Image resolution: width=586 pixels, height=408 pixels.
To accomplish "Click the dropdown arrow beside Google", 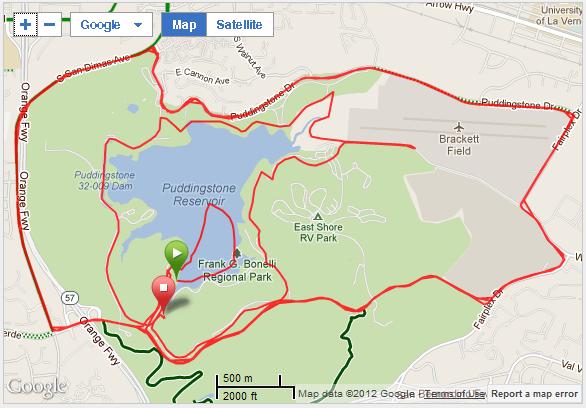I will point(138,25).
